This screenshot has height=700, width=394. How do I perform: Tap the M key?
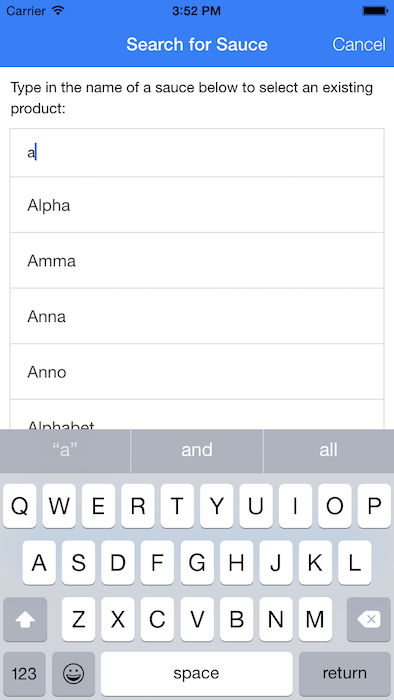[315, 619]
